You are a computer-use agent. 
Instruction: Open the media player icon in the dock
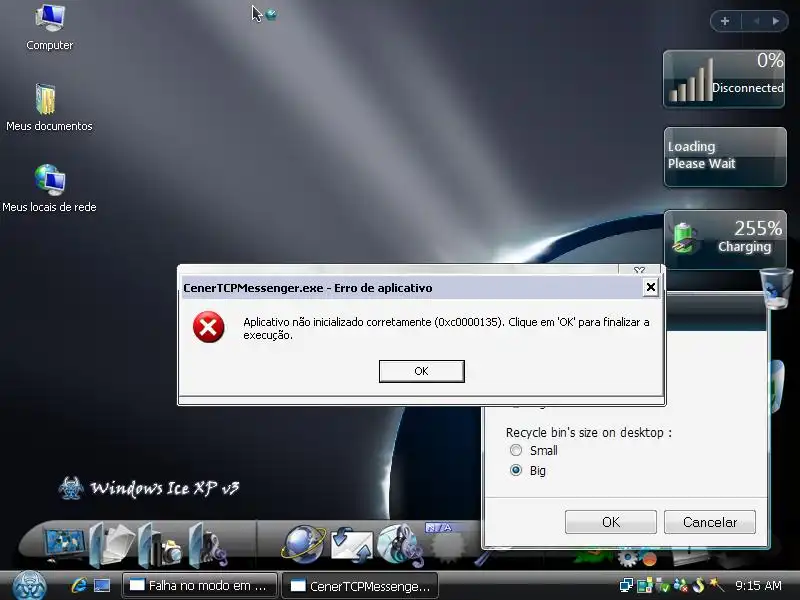pyautogui.click(x=400, y=545)
